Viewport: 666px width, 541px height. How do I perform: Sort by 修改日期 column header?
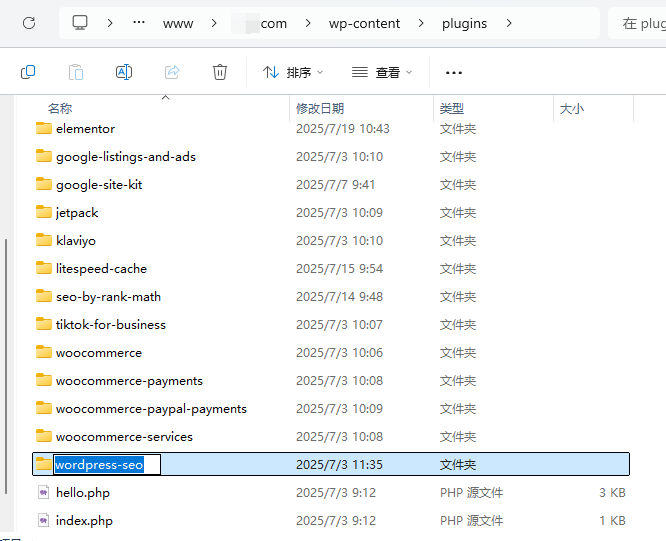pyautogui.click(x=320, y=109)
